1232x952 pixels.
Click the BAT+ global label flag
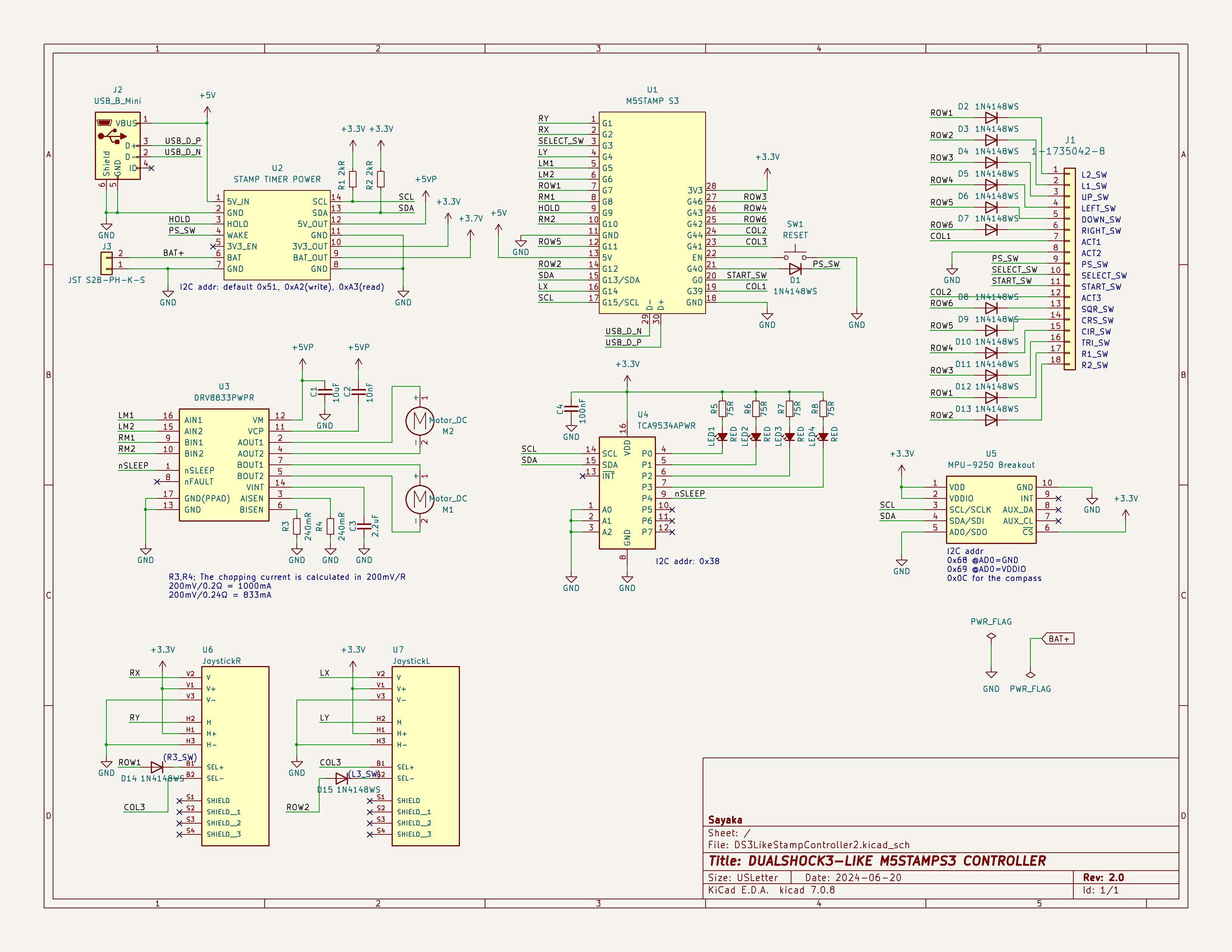(x=1058, y=638)
